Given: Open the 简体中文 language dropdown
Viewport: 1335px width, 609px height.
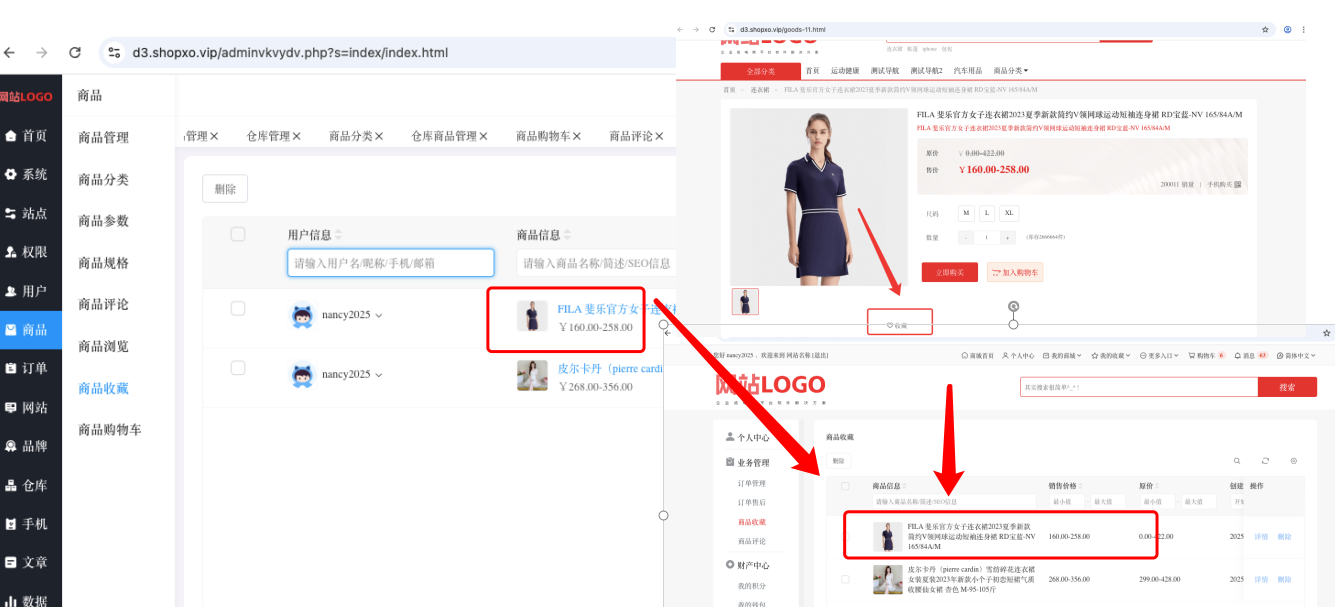Looking at the screenshot, I should [1294, 355].
